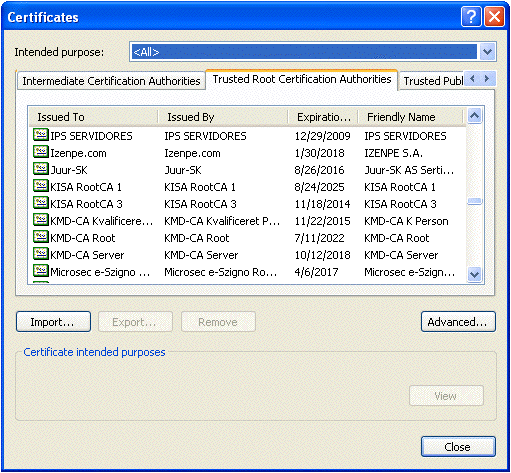
Task: Sort by Issued To column header
Action: coord(93,117)
